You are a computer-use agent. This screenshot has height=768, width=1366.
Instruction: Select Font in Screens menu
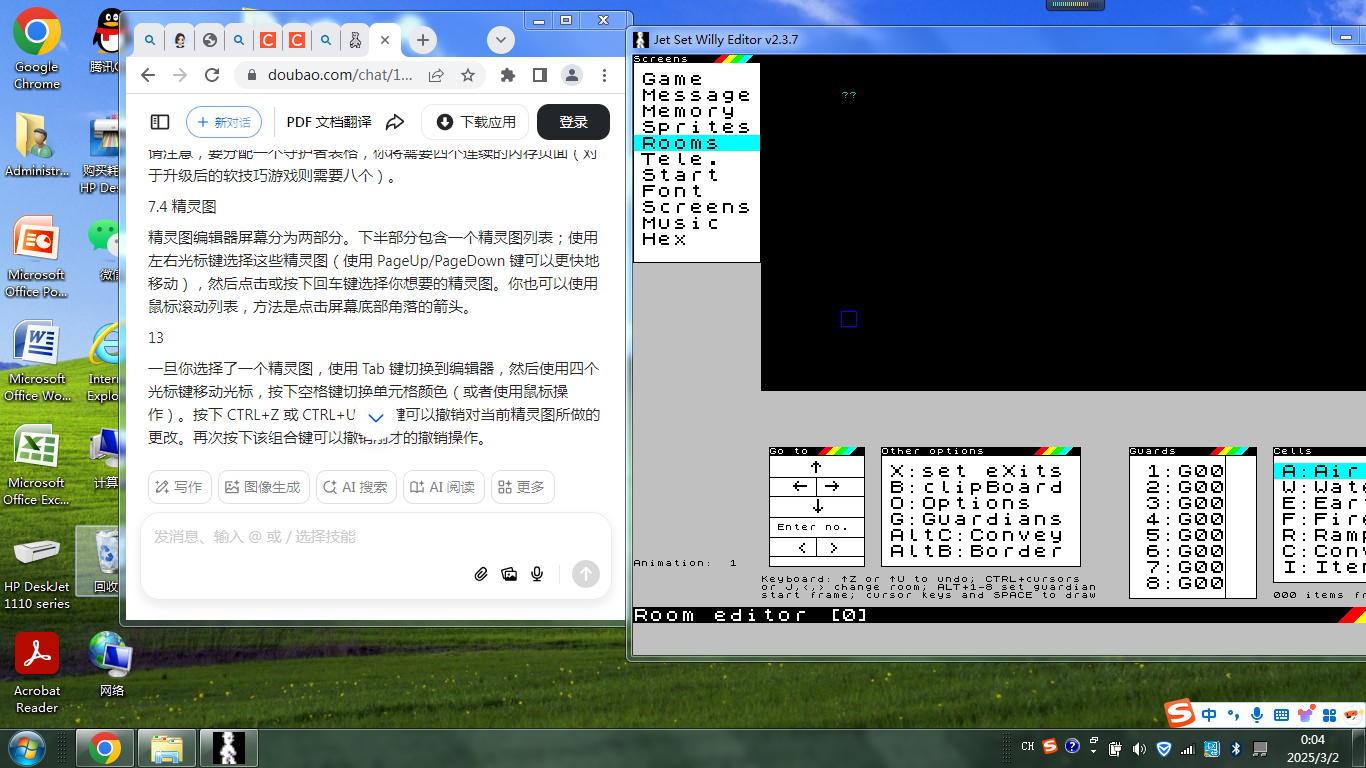tap(697, 191)
